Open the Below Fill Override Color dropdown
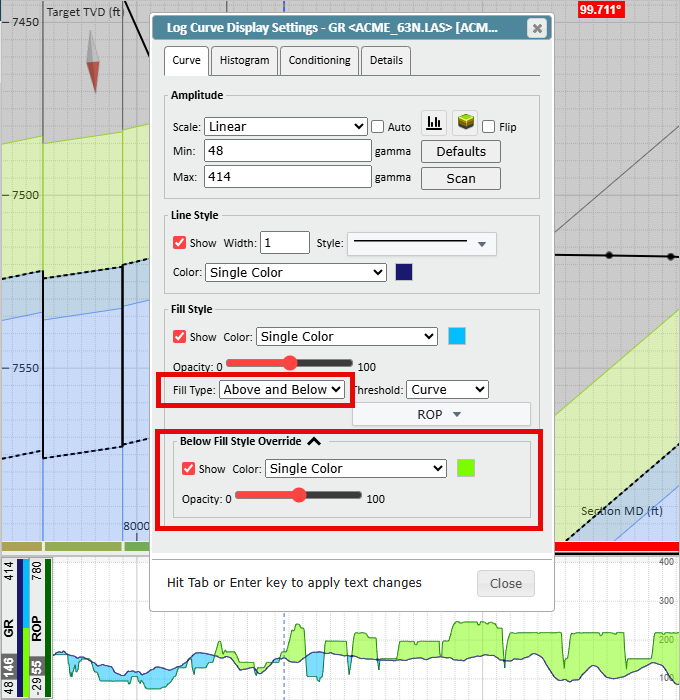The width and height of the screenshot is (680, 700). [x=356, y=469]
